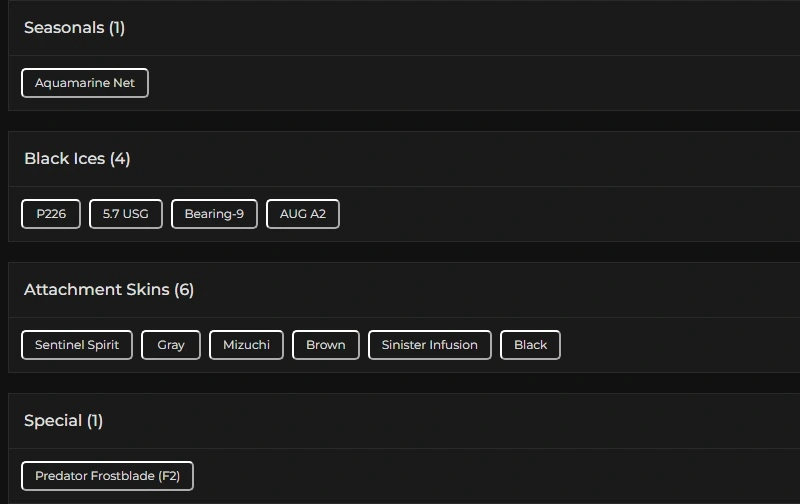The width and height of the screenshot is (800, 504).
Task: Click the (6) count beside Attachment Skins
Action: (x=184, y=290)
